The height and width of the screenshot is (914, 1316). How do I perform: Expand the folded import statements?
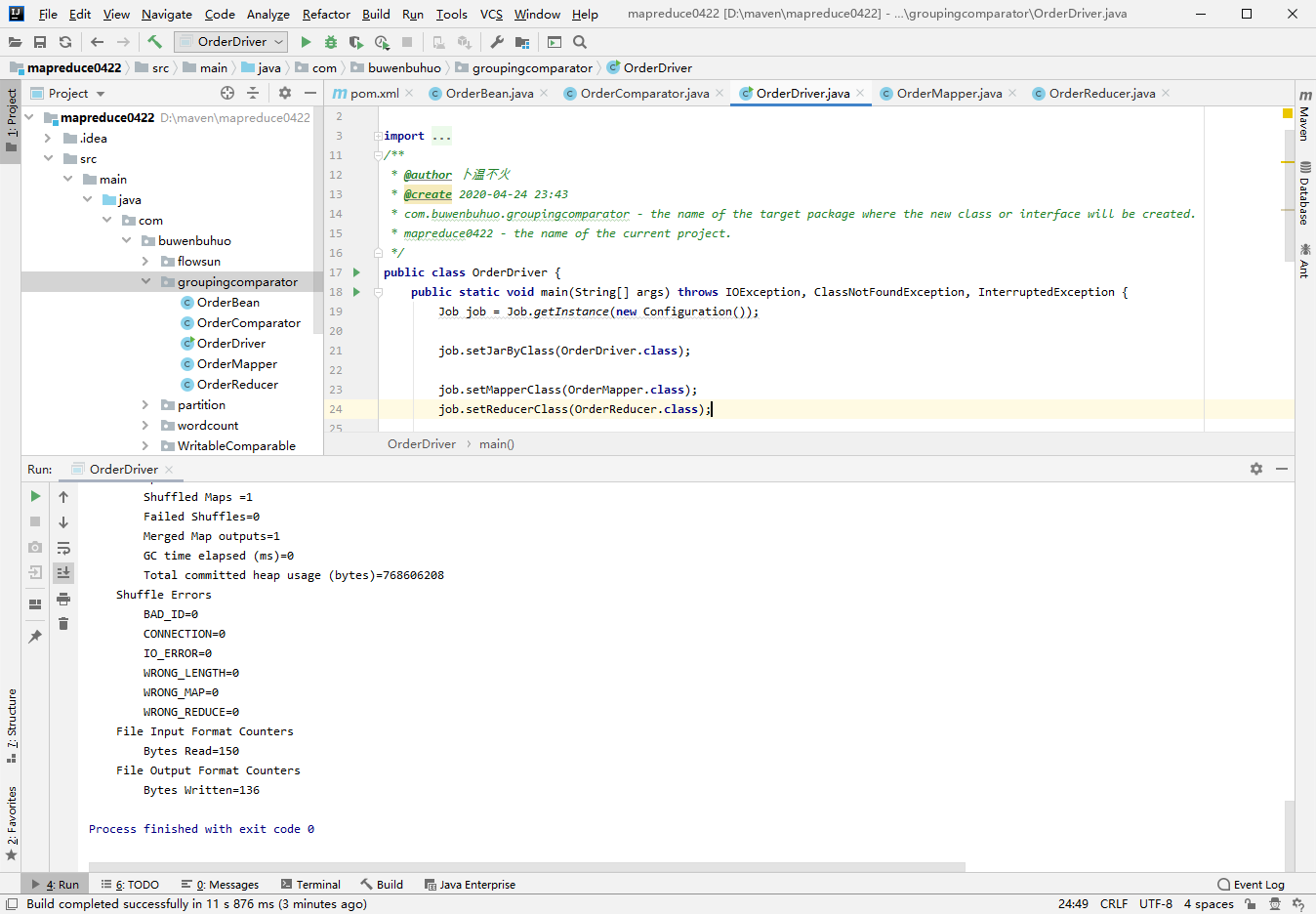click(378, 136)
